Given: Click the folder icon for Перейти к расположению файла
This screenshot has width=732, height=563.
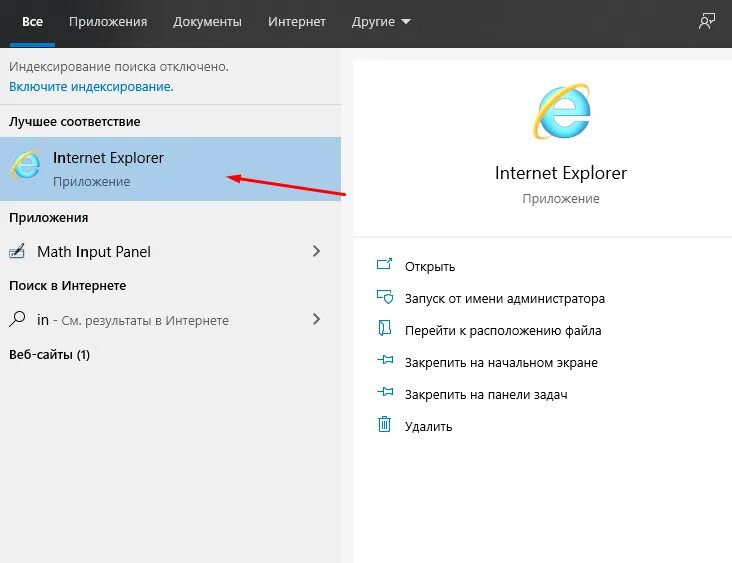Looking at the screenshot, I should pos(384,328).
